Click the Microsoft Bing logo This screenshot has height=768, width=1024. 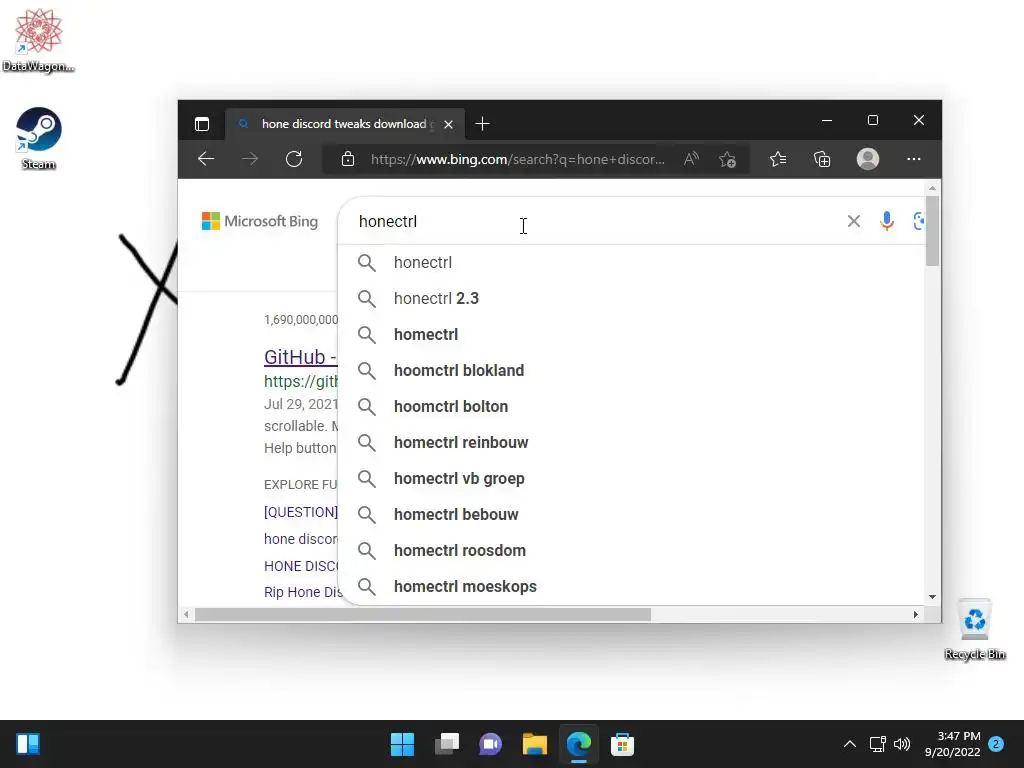259,221
